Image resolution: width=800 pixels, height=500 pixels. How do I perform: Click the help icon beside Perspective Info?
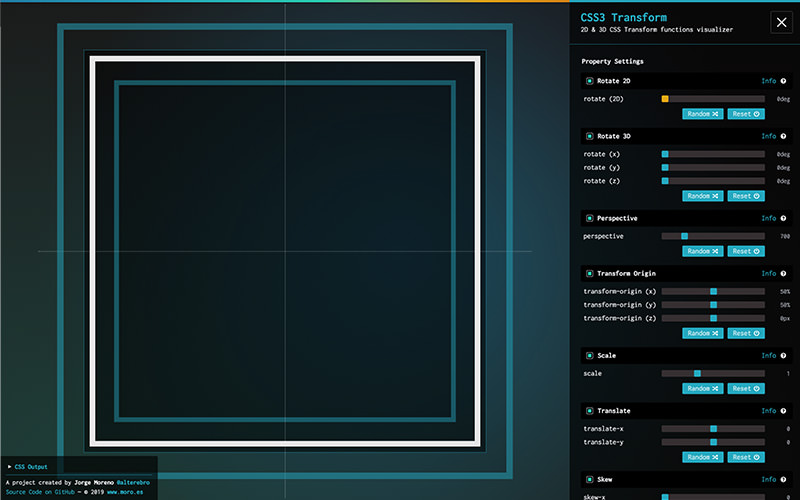[x=783, y=218]
